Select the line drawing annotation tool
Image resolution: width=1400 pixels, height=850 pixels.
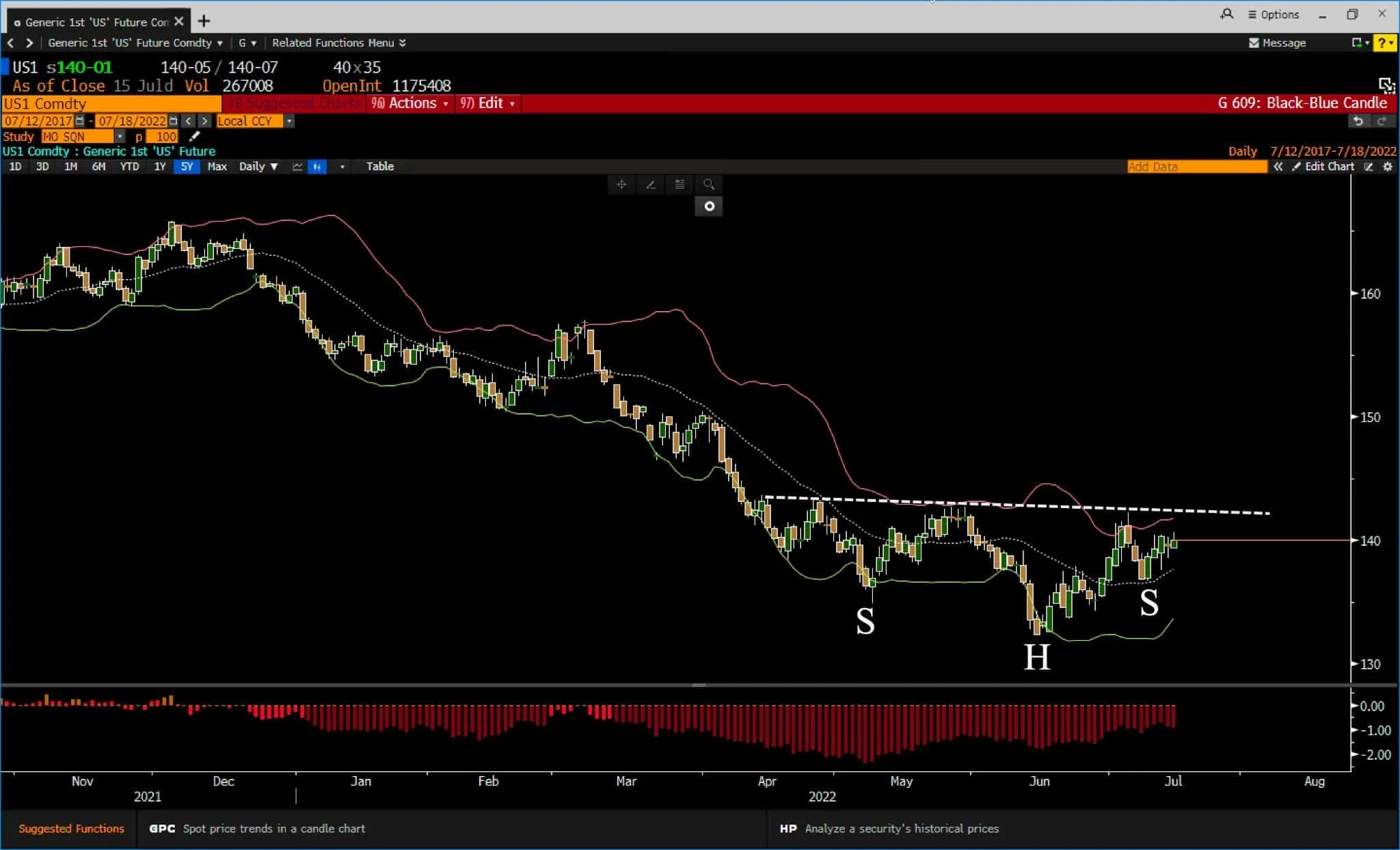pyautogui.click(x=651, y=185)
